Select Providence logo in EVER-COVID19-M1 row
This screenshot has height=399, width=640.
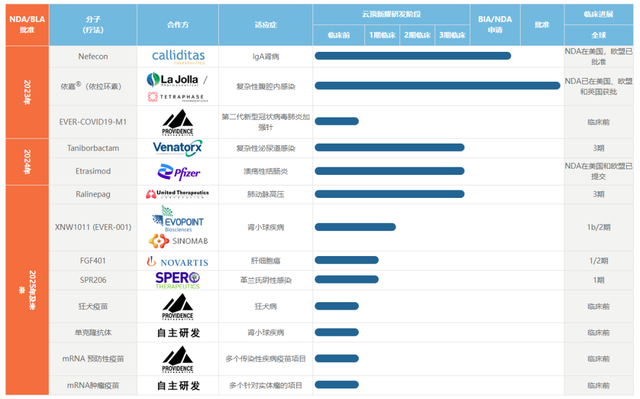point(178,122)
